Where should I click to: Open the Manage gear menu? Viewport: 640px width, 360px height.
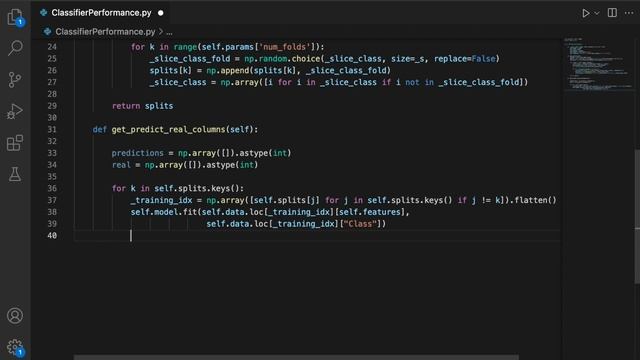(x=15, y=347)
